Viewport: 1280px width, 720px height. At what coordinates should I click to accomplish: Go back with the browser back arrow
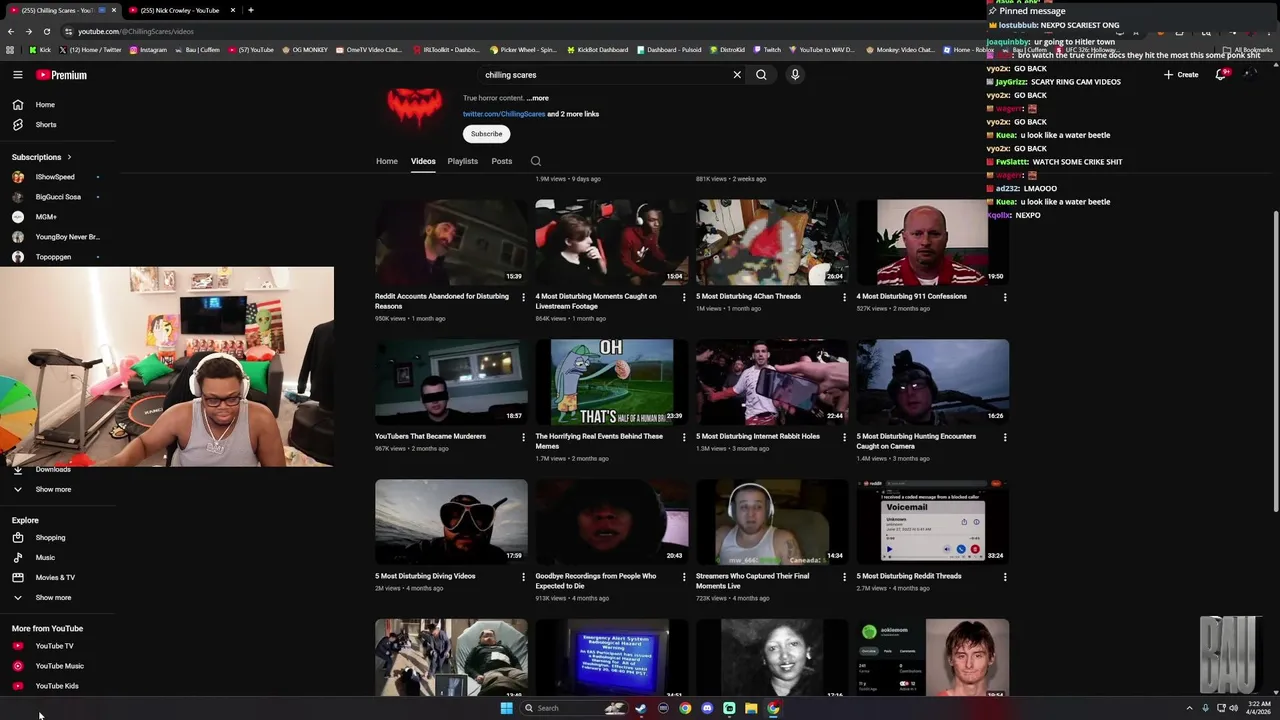[x=11, y=31]
